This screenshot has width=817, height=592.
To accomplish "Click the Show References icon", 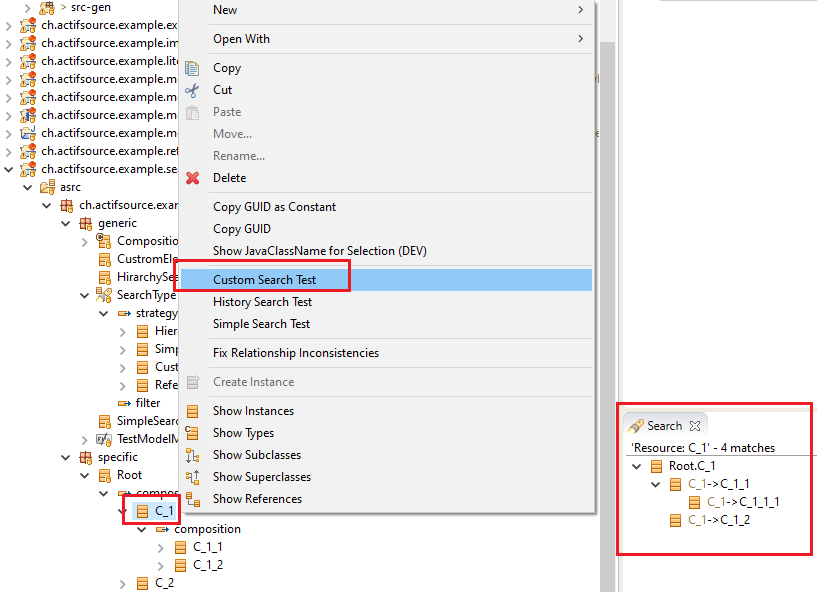I will tap(193, 499).
